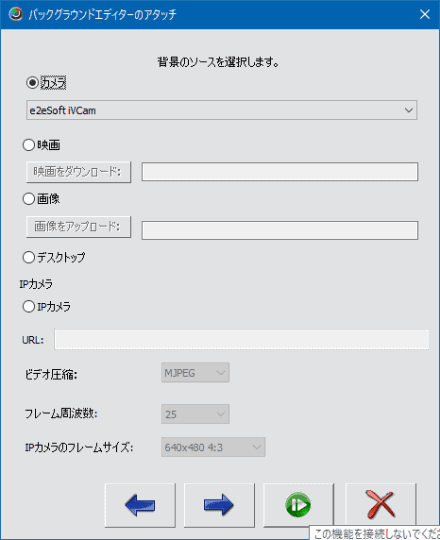This screenshot has height=540, width=440.
Task: Click the image file path field
Action: tap(280, 230)
